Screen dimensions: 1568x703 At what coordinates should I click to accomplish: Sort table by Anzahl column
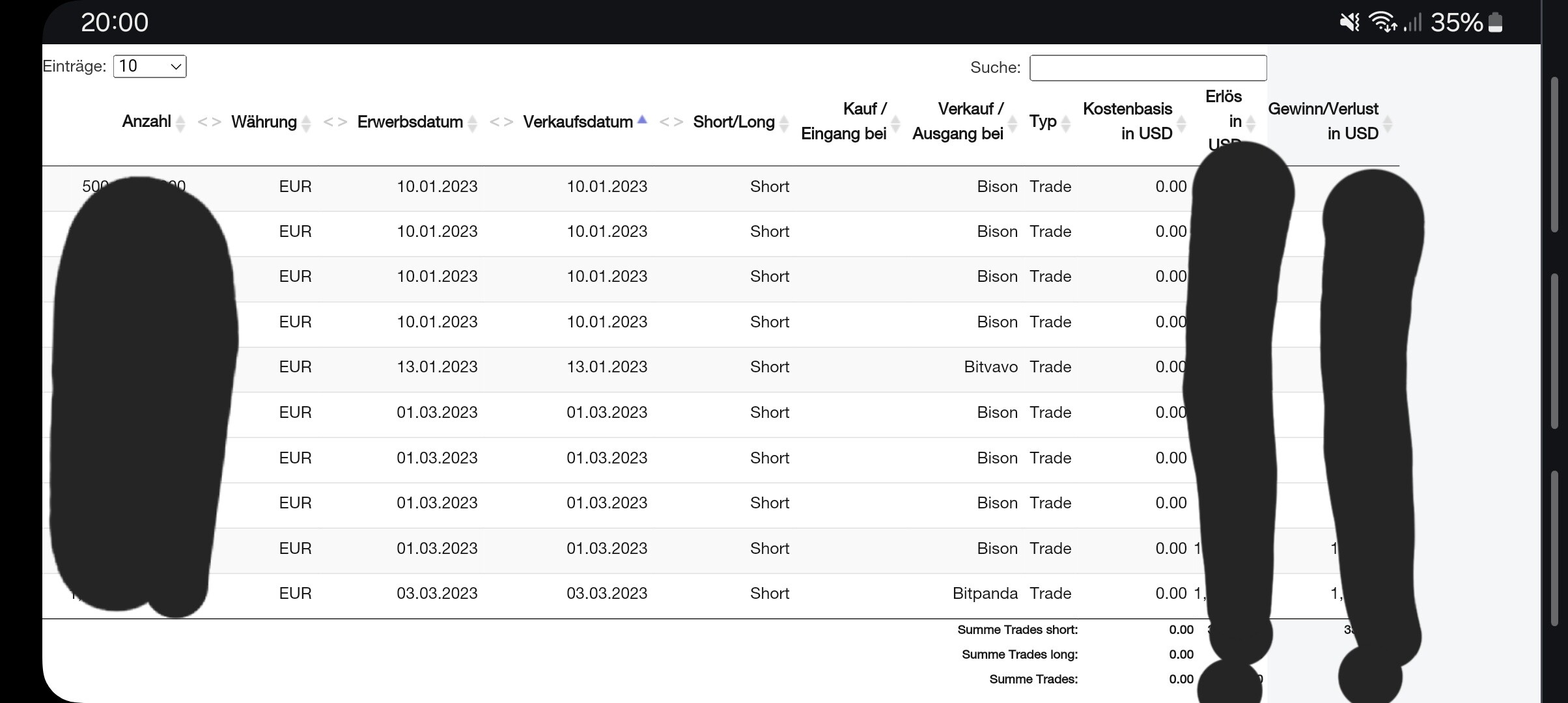[180, 123]
